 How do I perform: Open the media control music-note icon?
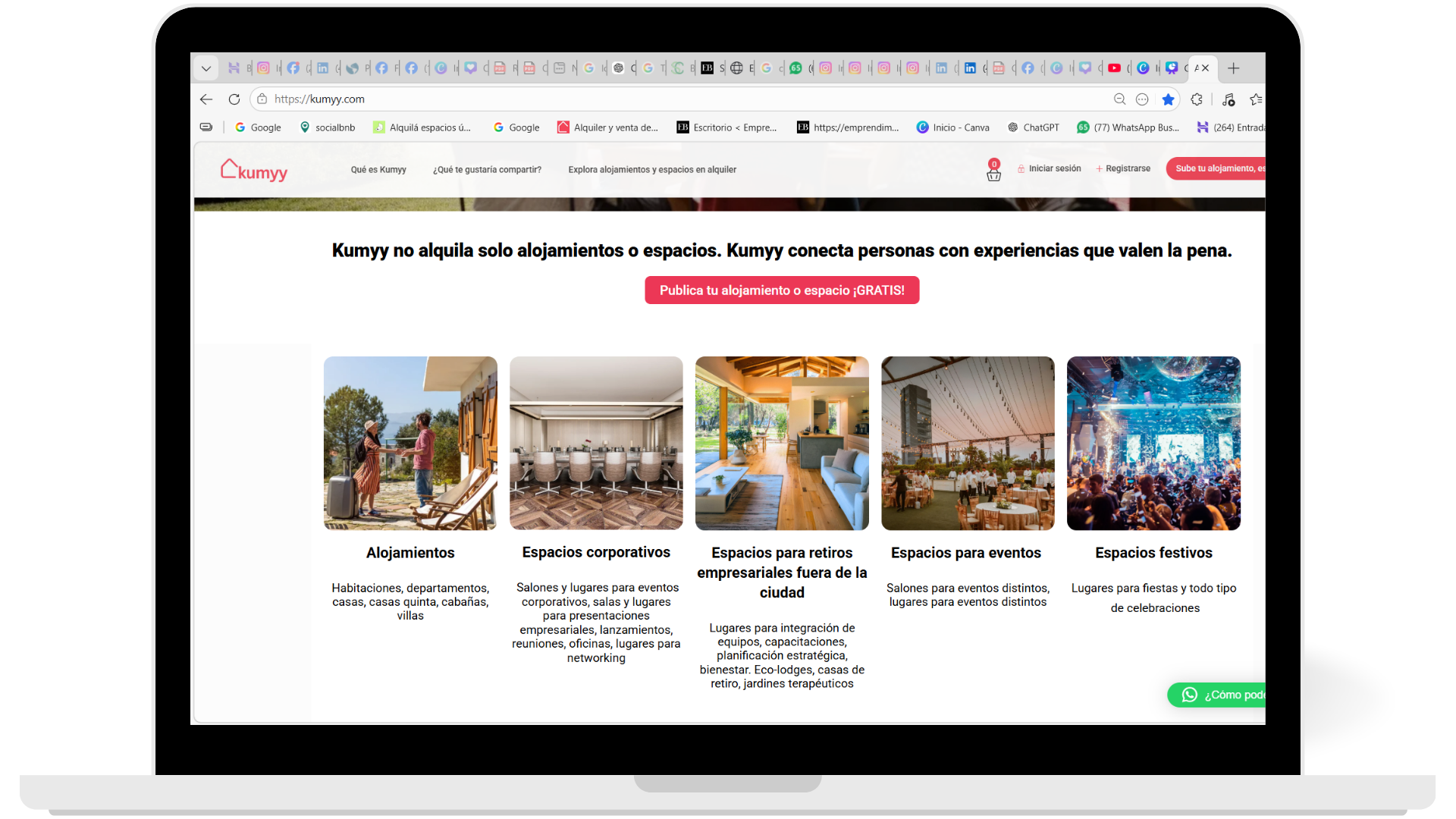coord(1228,99)
